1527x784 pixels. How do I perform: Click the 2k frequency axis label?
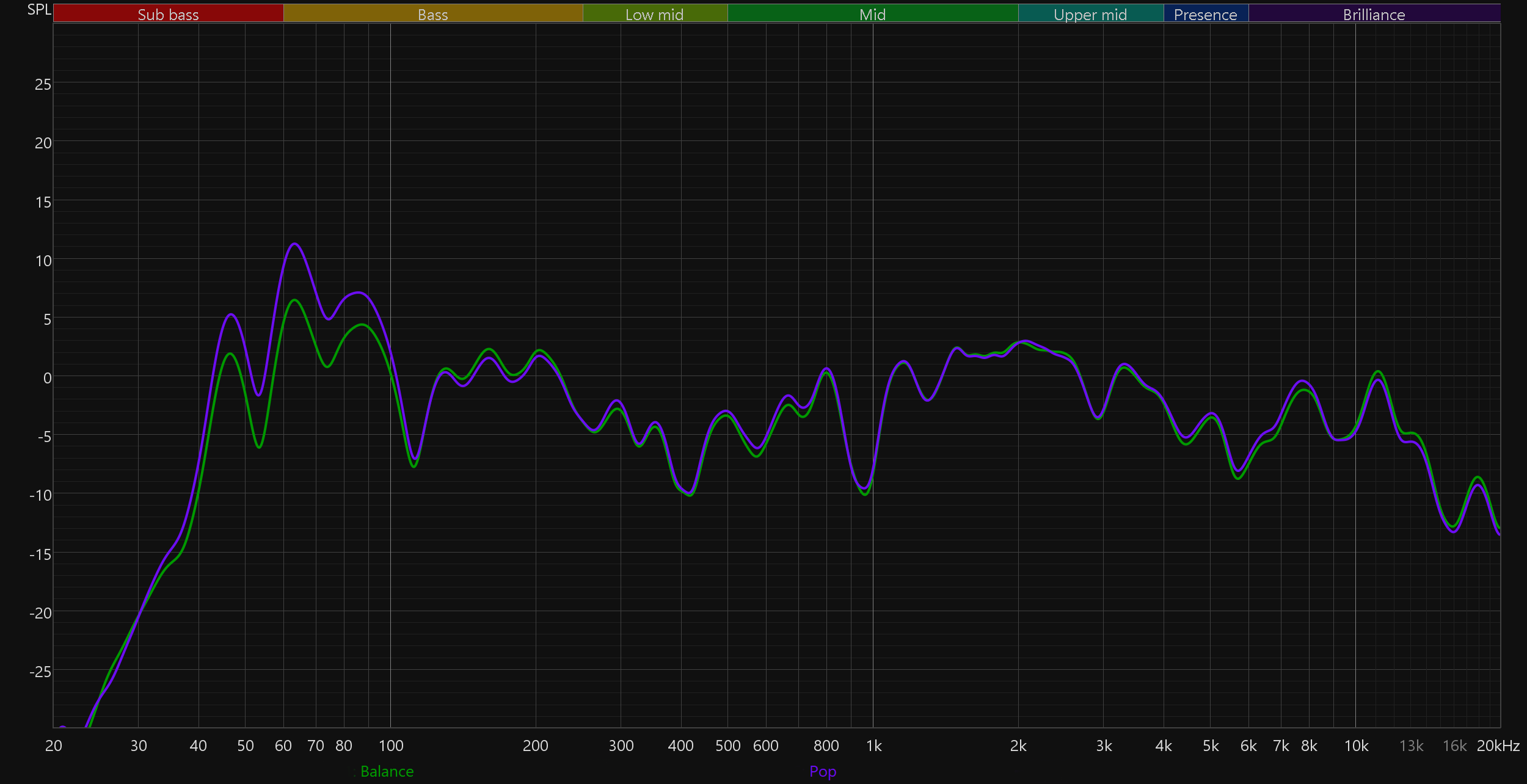1018,746
